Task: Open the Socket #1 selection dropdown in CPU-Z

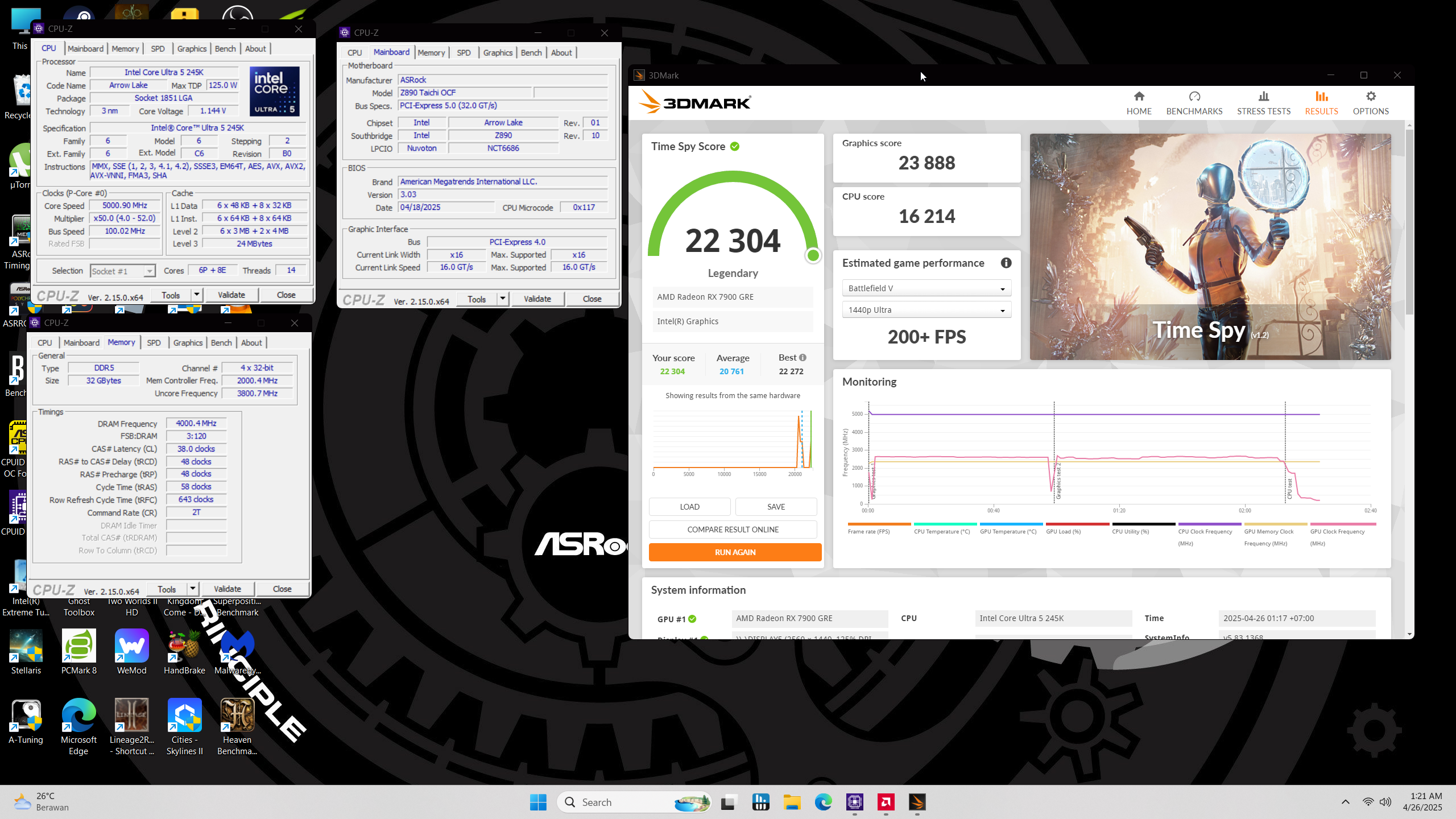Action: point(122,271)
